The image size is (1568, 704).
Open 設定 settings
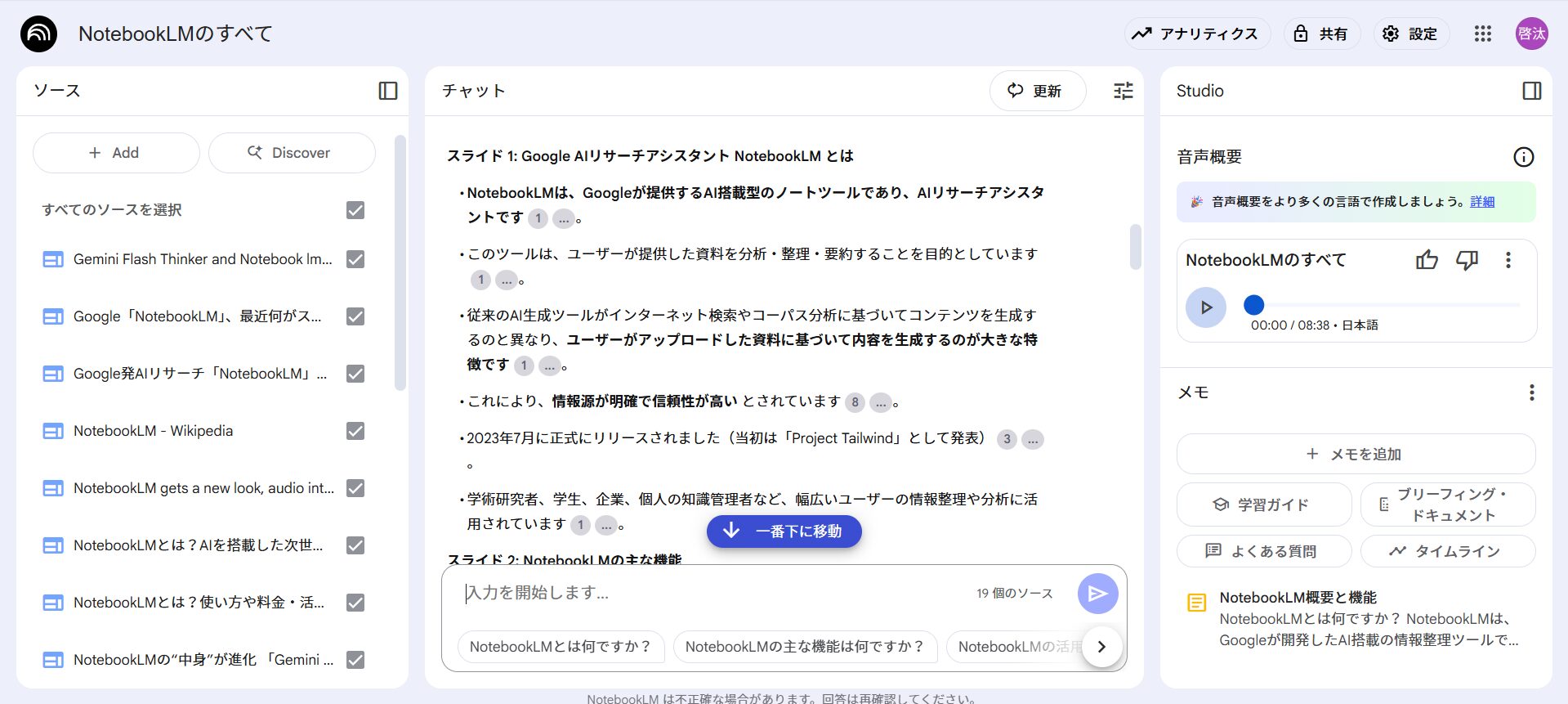point(1410,34)
